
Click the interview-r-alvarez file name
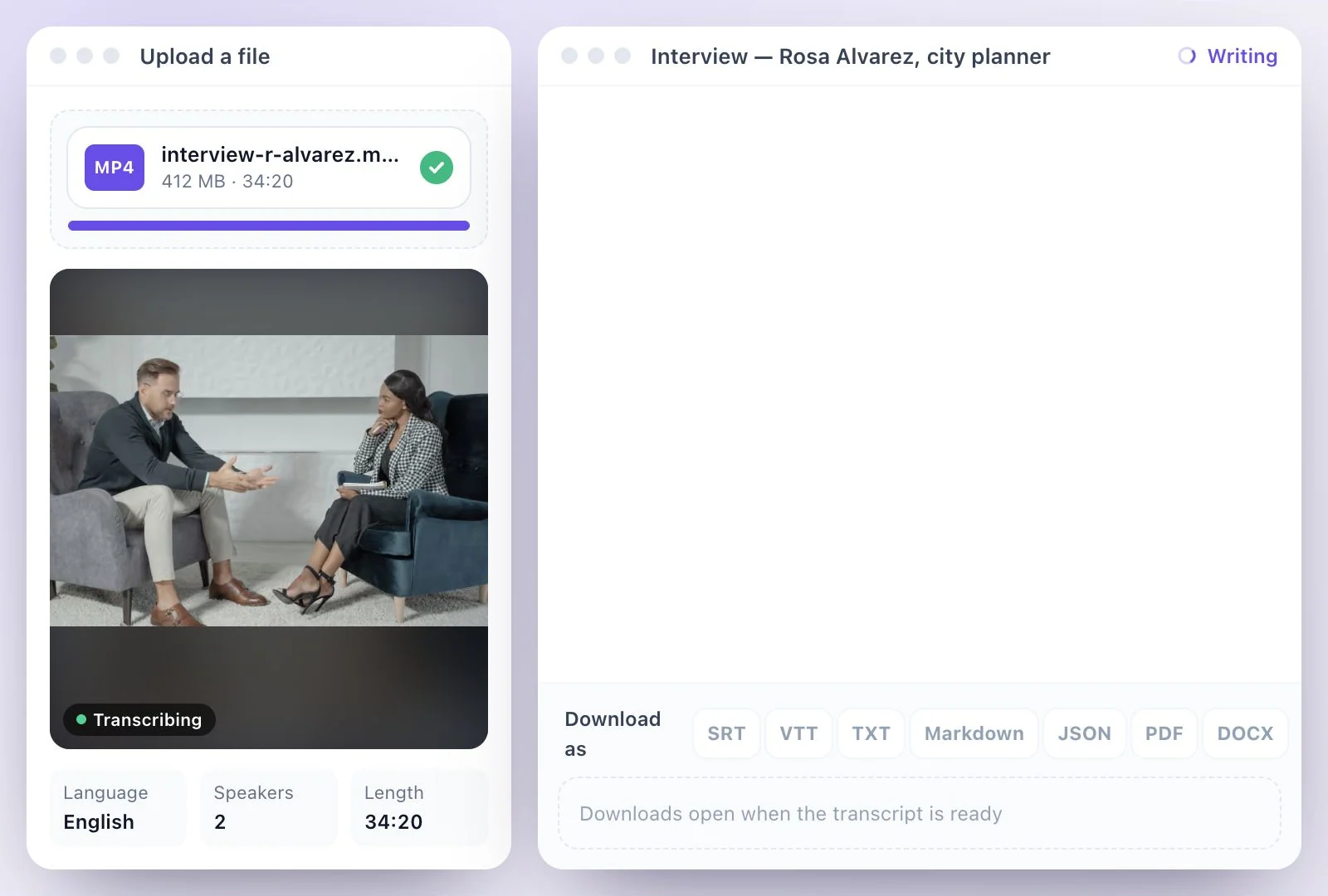pos(280,154)
